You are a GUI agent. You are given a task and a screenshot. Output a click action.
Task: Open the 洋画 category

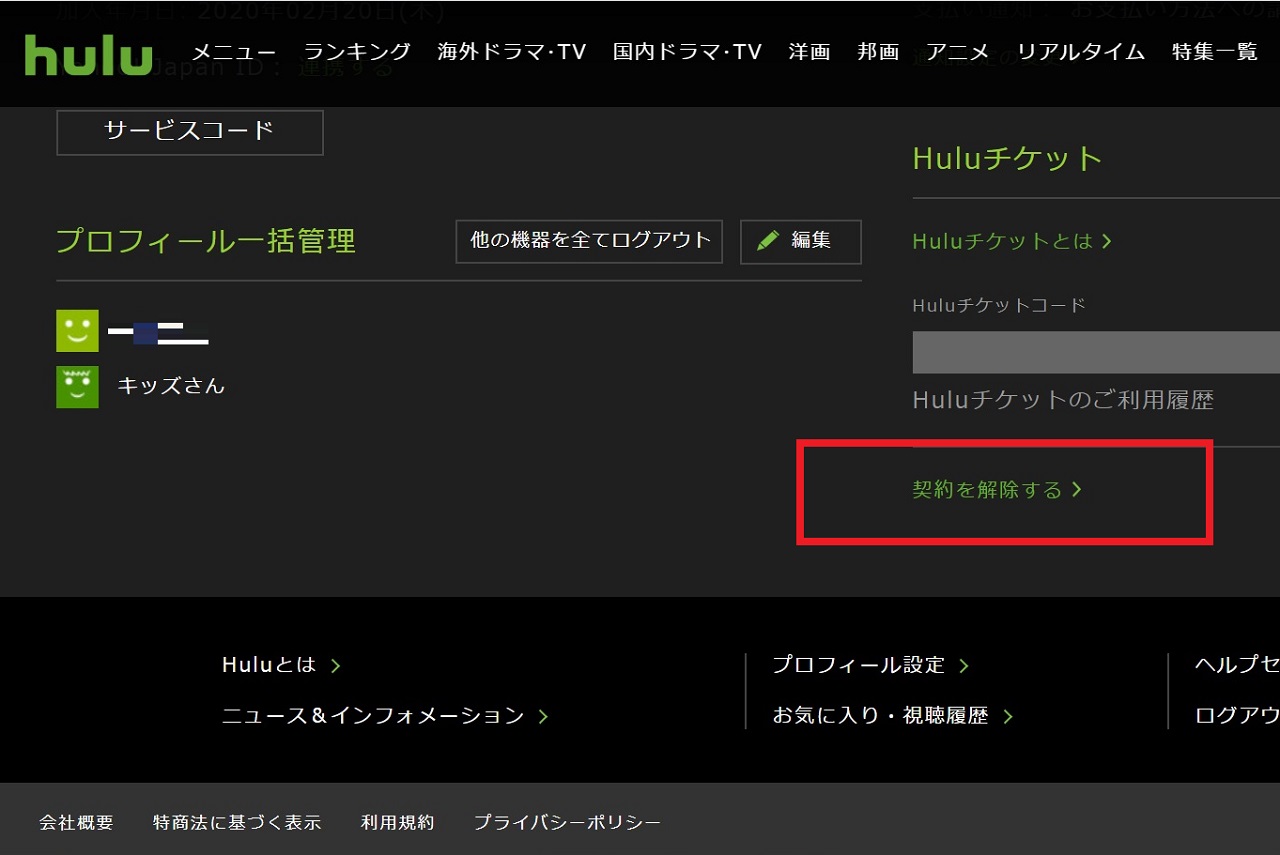pos(809,52)
